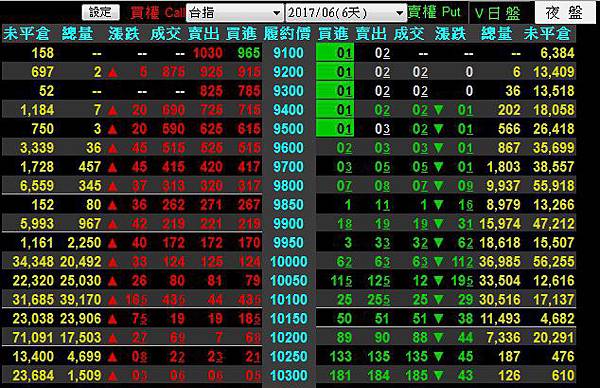Open the 設定 settings button
The height and width of the screenshot is (388, 600).
[x=101, y=12]
